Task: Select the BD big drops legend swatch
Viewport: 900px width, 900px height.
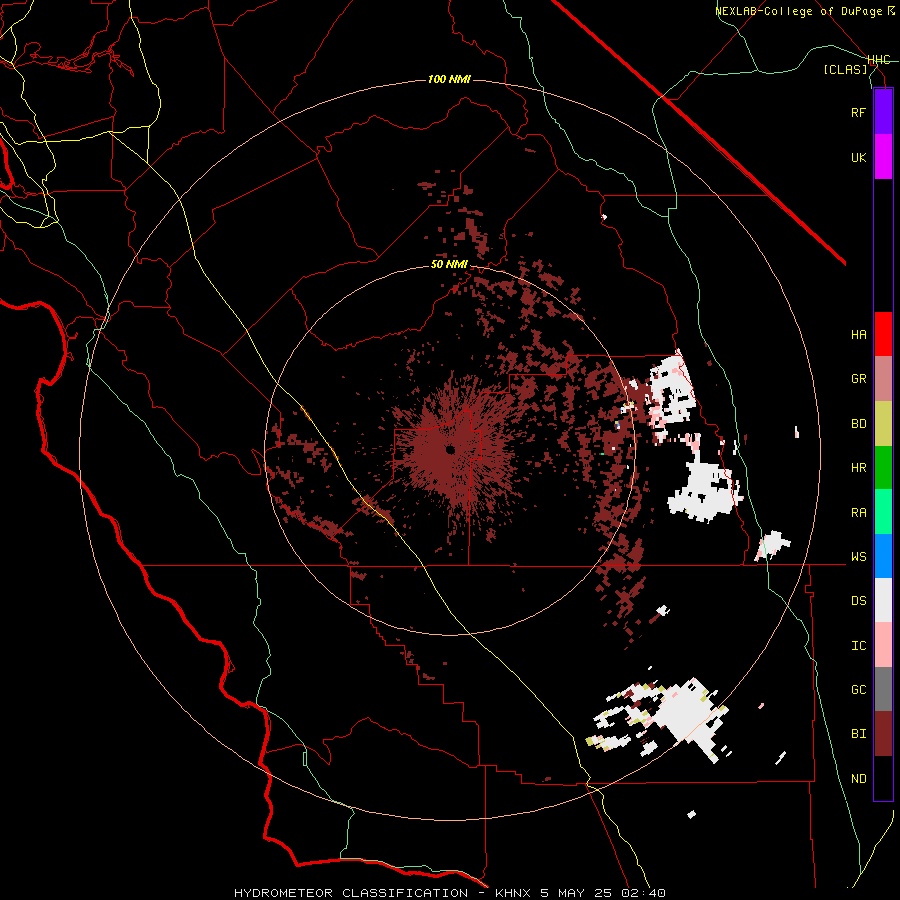Action: coord(883,424)
